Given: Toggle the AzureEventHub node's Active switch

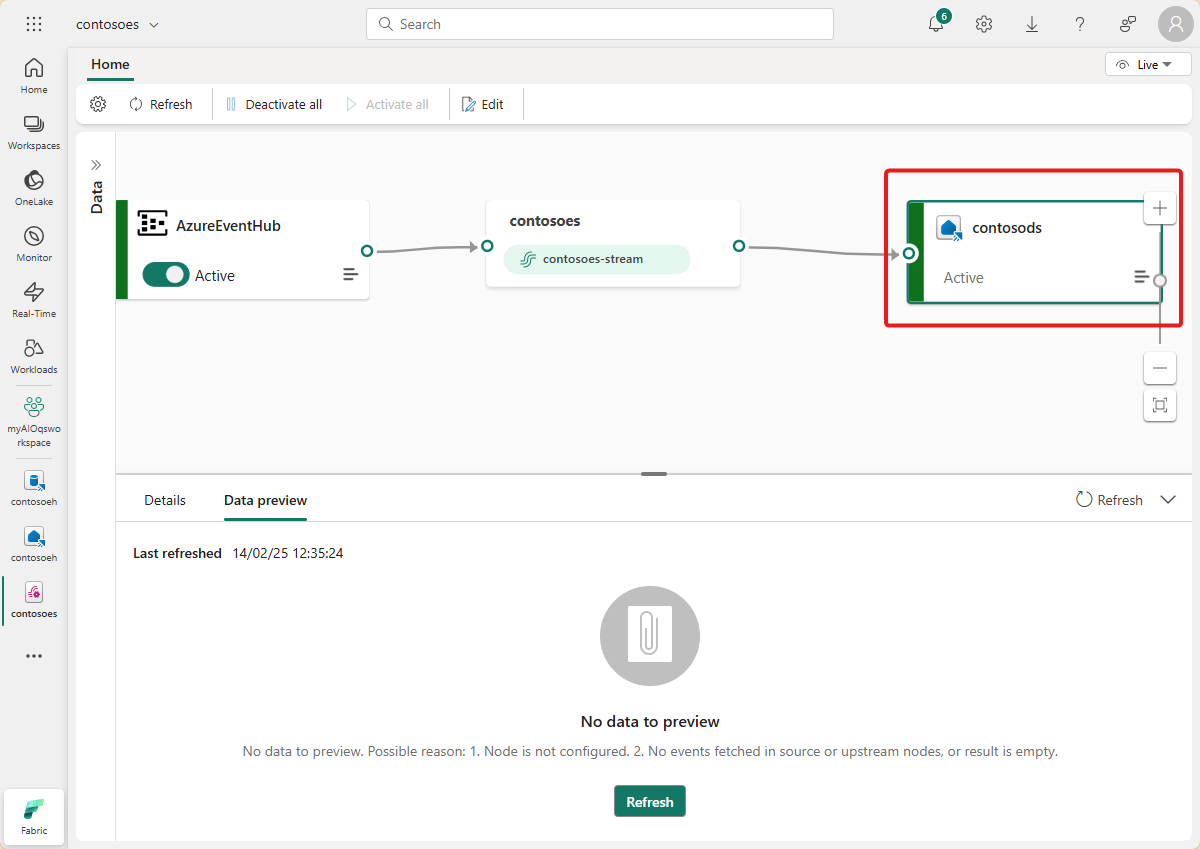Looking at the screenshot, I should [166, 274].
